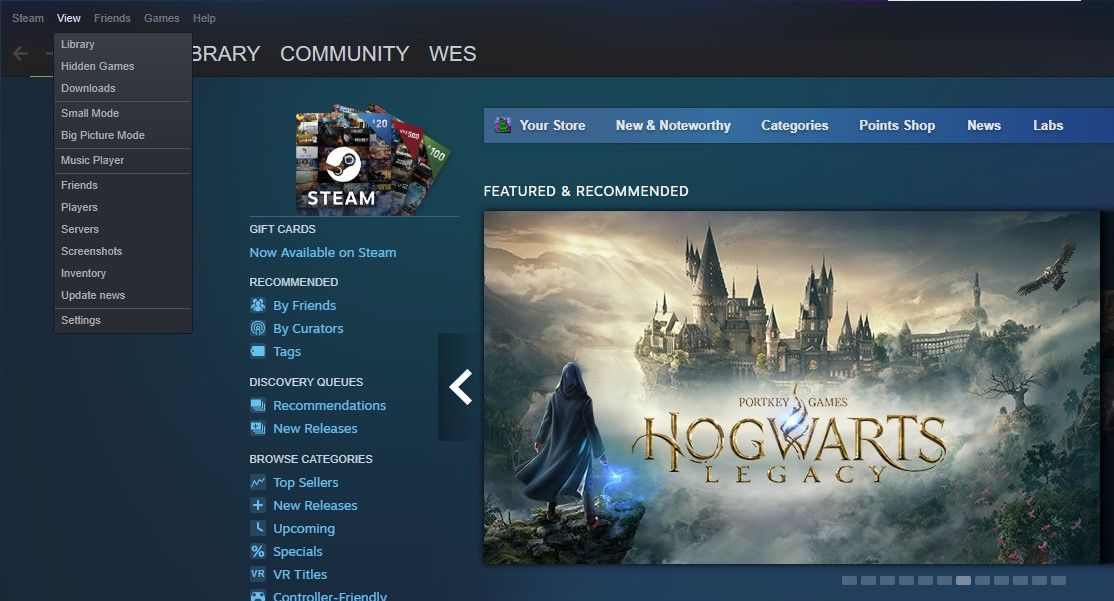The image size is (1114, 601).
Task: Open Settings from View menu
Action: 123,320
